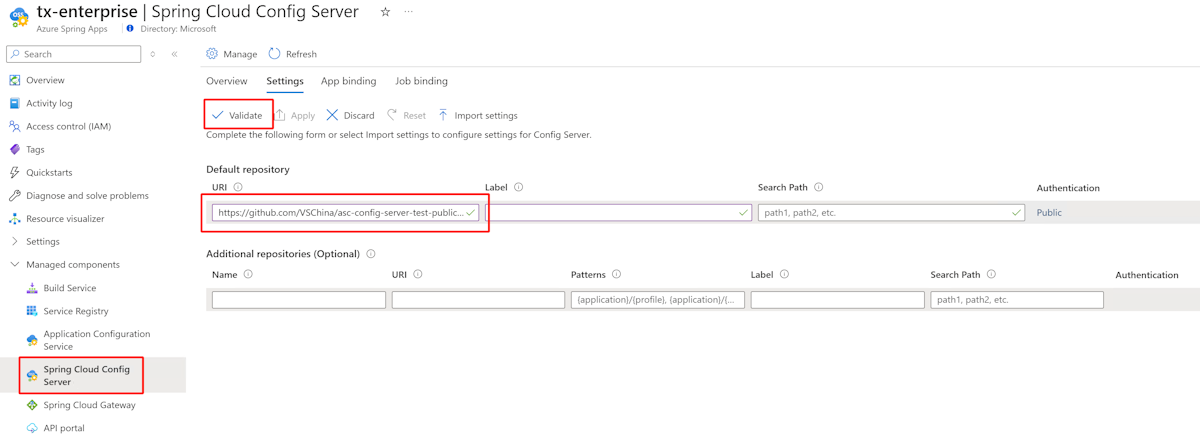
Task: Open API portal in the sidebar
Action: (x=64, y=428)
